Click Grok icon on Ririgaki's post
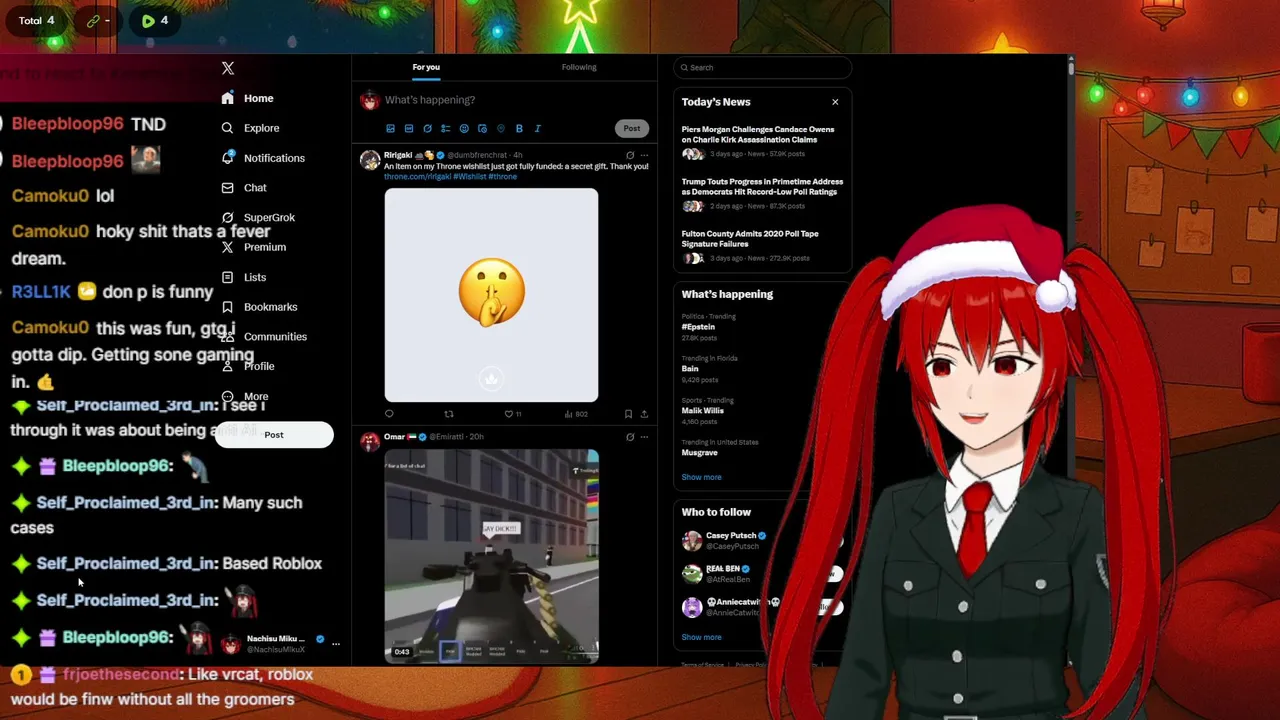Viewport: 1280px width, 720px height. (x=630, y=155)
